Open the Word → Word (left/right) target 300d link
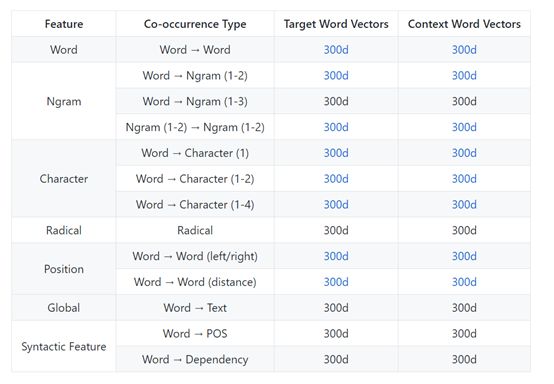 336,256
